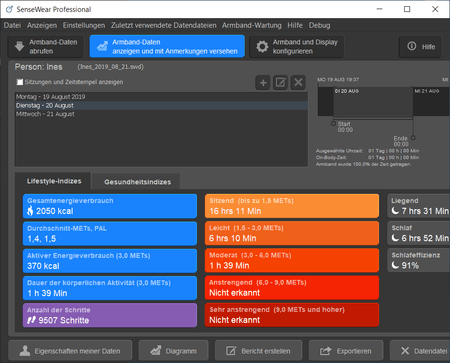Screen dimensions: 450x363
Task: Click the moon icon next to Schlaf duration
Action: [395, 238]
